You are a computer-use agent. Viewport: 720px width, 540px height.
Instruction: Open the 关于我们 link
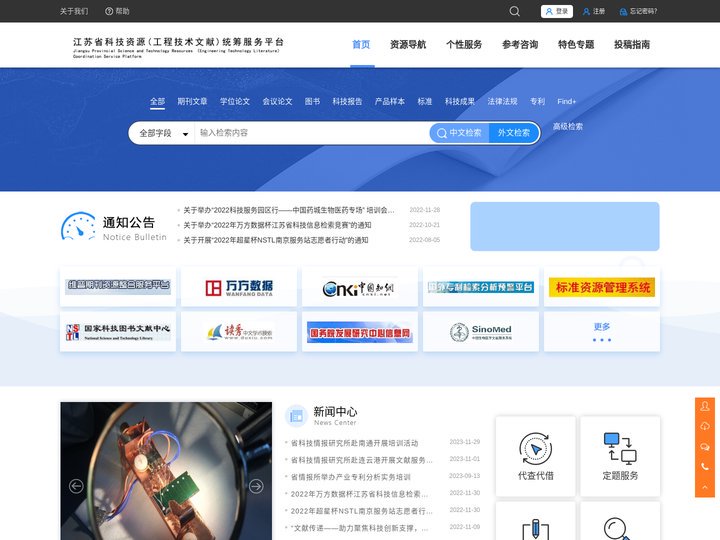tap(74, 11)
